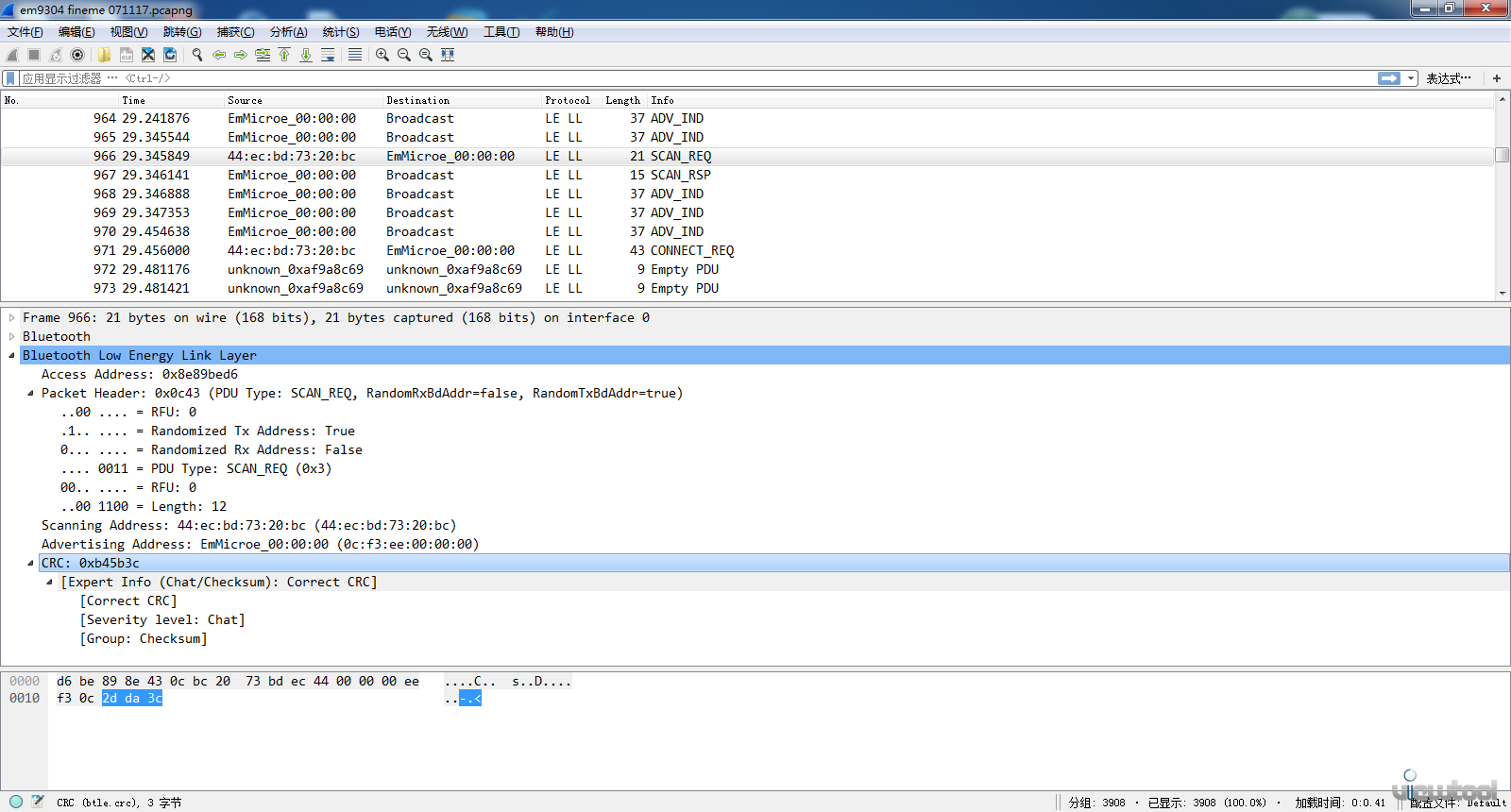Click the find packet magnifier icon

pos(196,55)
